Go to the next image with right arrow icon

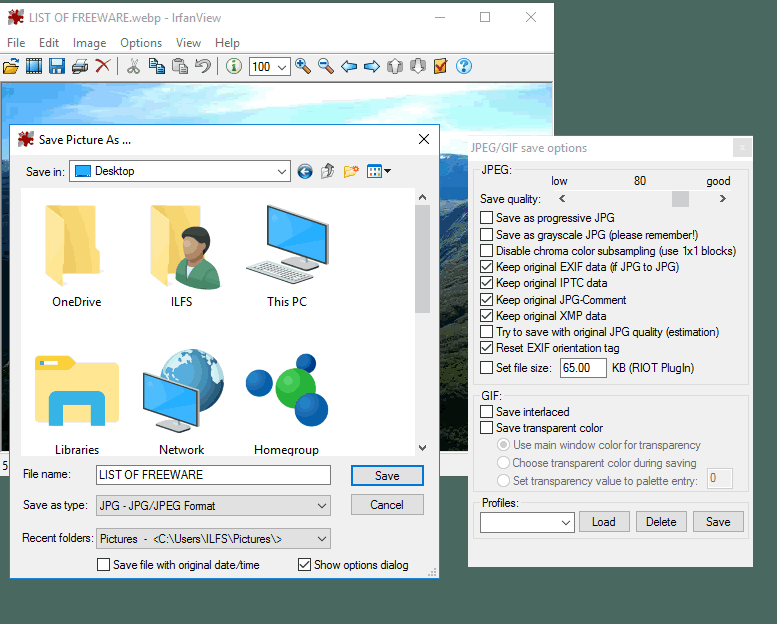[372, 66]
